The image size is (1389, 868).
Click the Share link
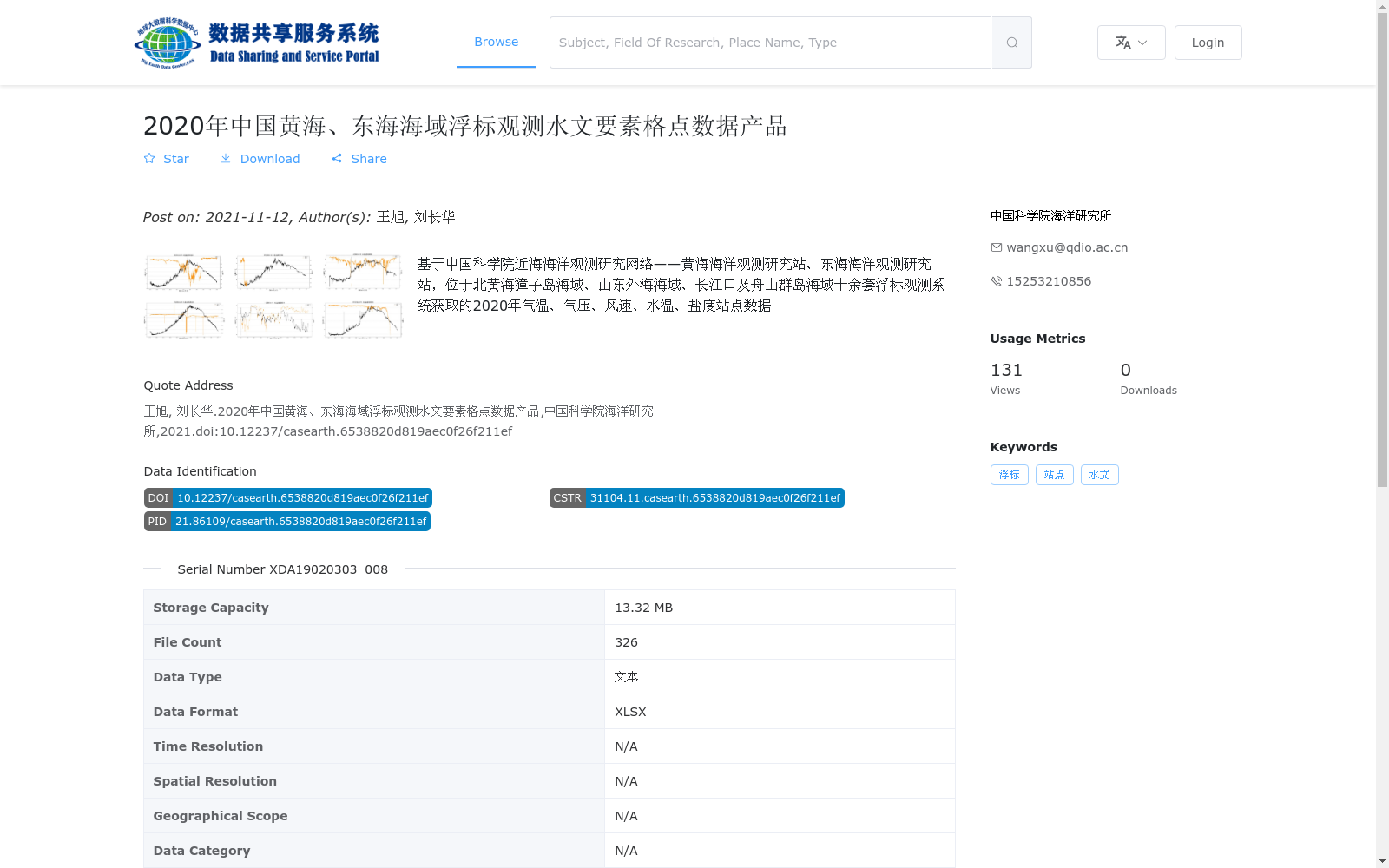(x=359, y=159)
